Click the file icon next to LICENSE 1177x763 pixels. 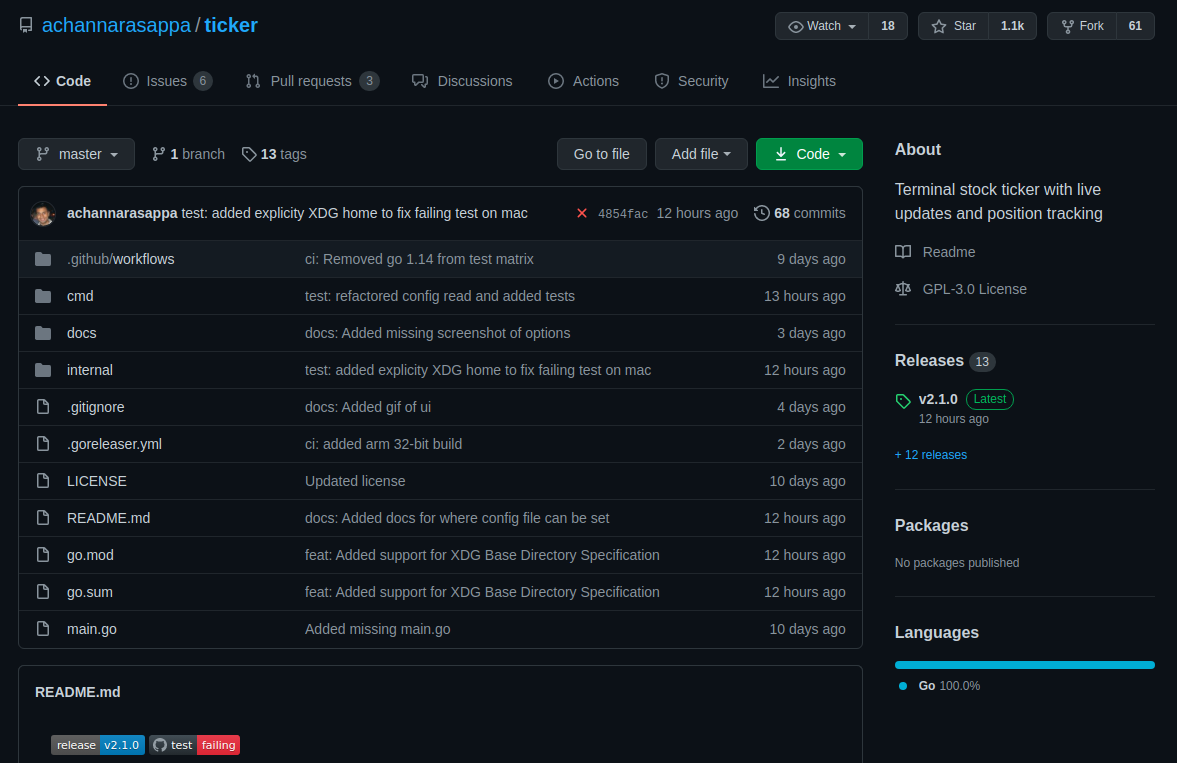(43, 481)
